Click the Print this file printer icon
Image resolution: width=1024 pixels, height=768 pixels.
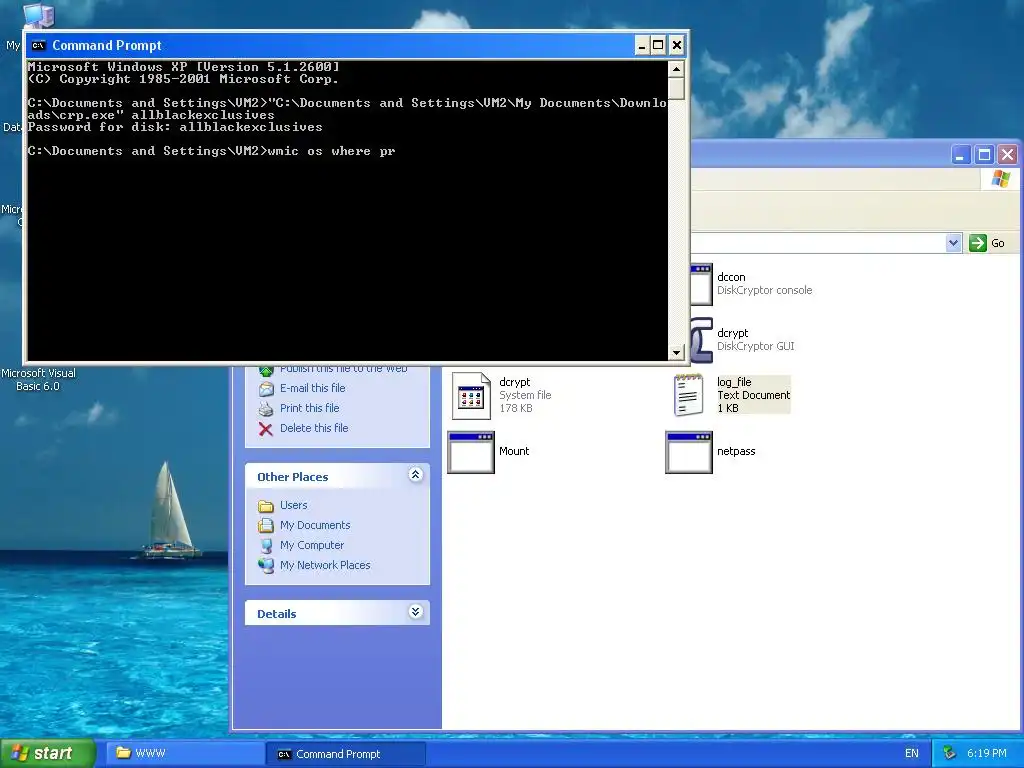click(266, 409)
